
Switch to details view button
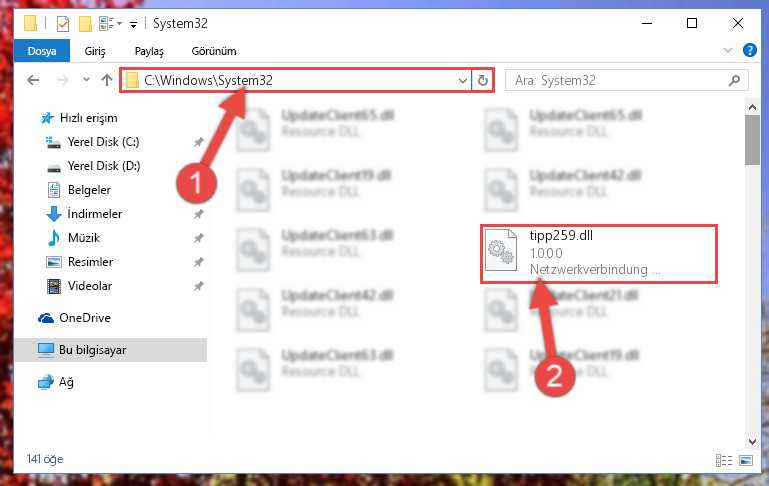[x=724, y=460]
